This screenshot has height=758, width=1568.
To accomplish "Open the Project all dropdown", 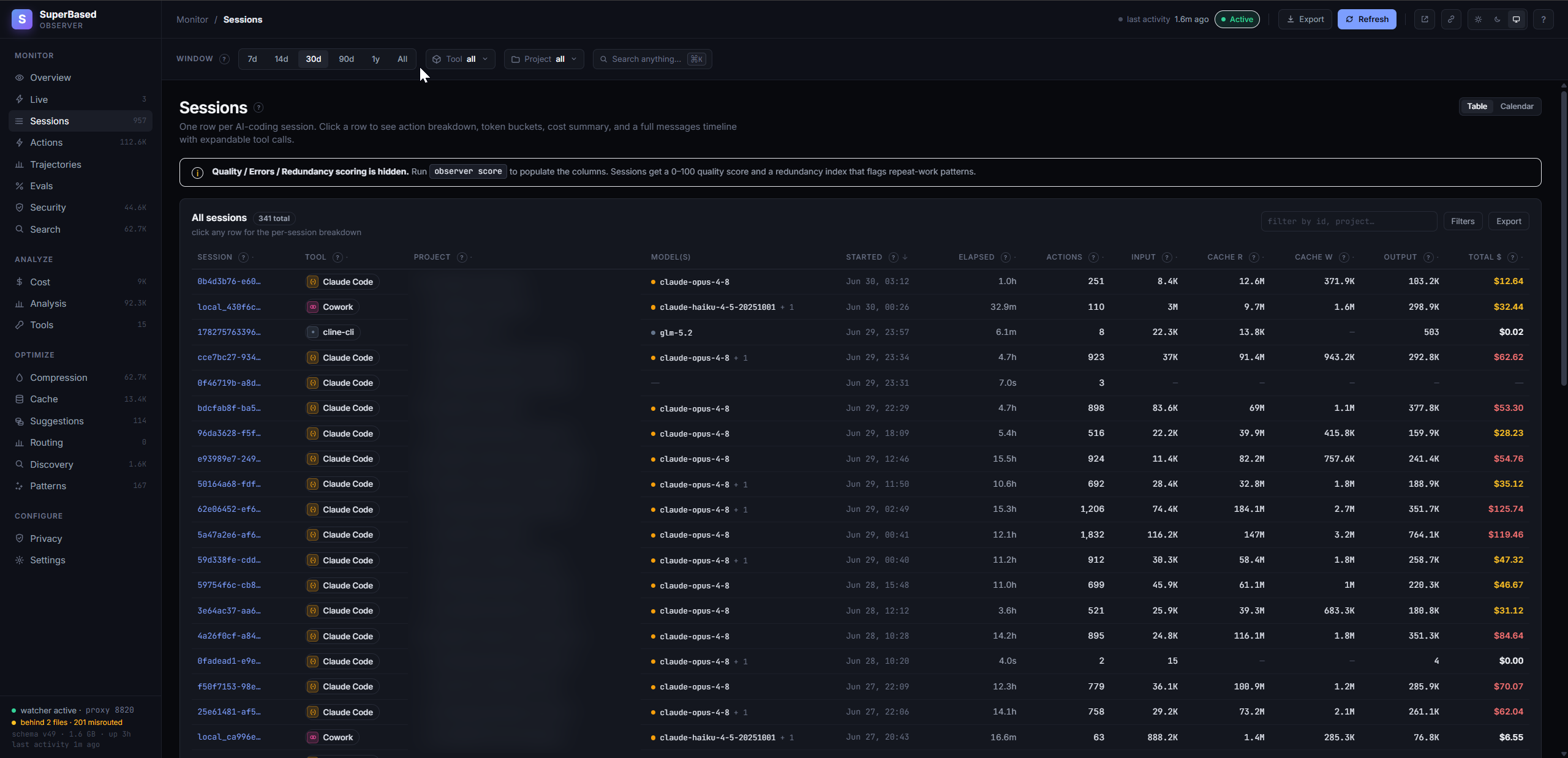I will (x=544, y=59).
